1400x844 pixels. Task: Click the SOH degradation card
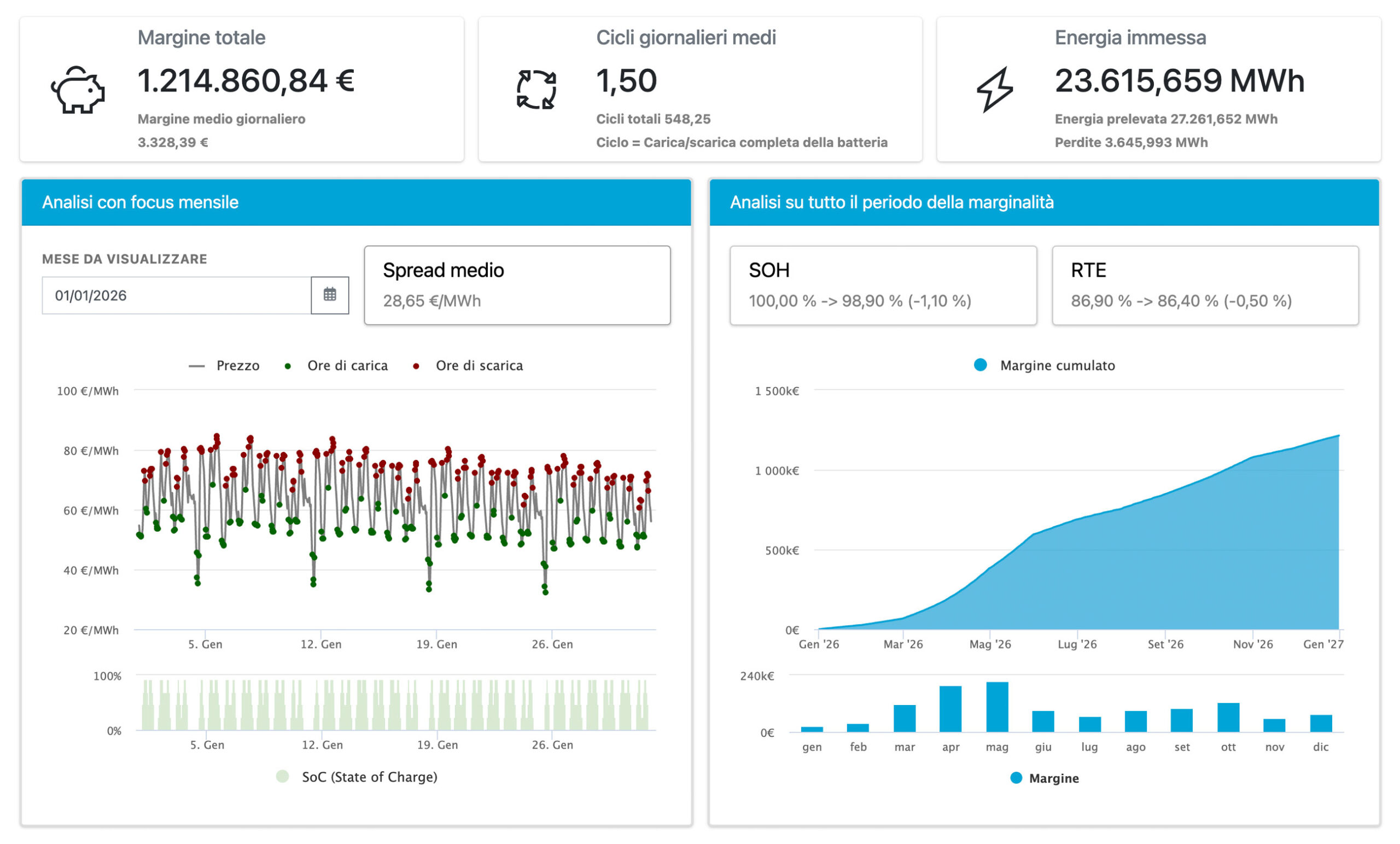click(x=883, y=286)
